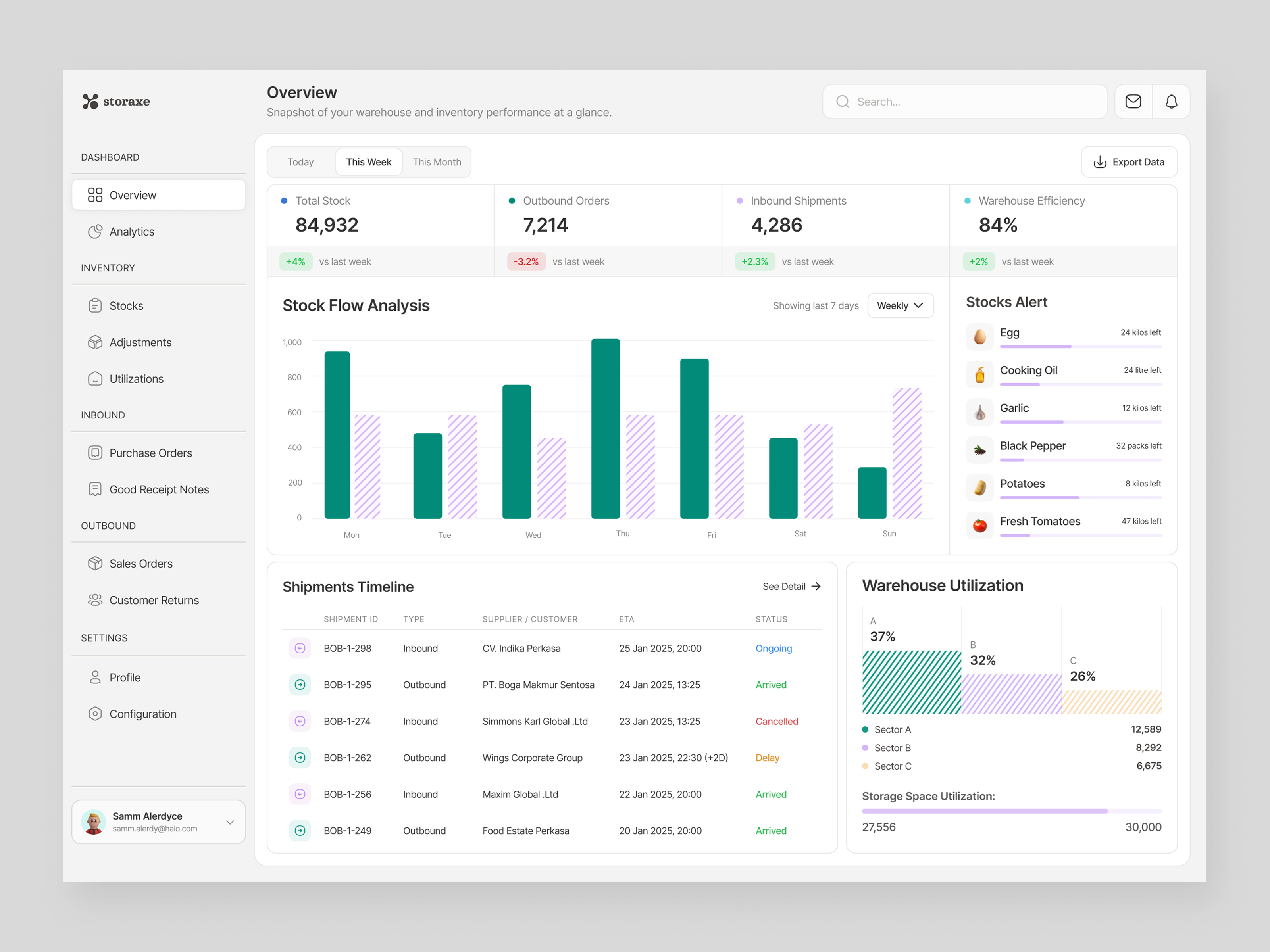Open the Export Data download control

coord(1129,162)
